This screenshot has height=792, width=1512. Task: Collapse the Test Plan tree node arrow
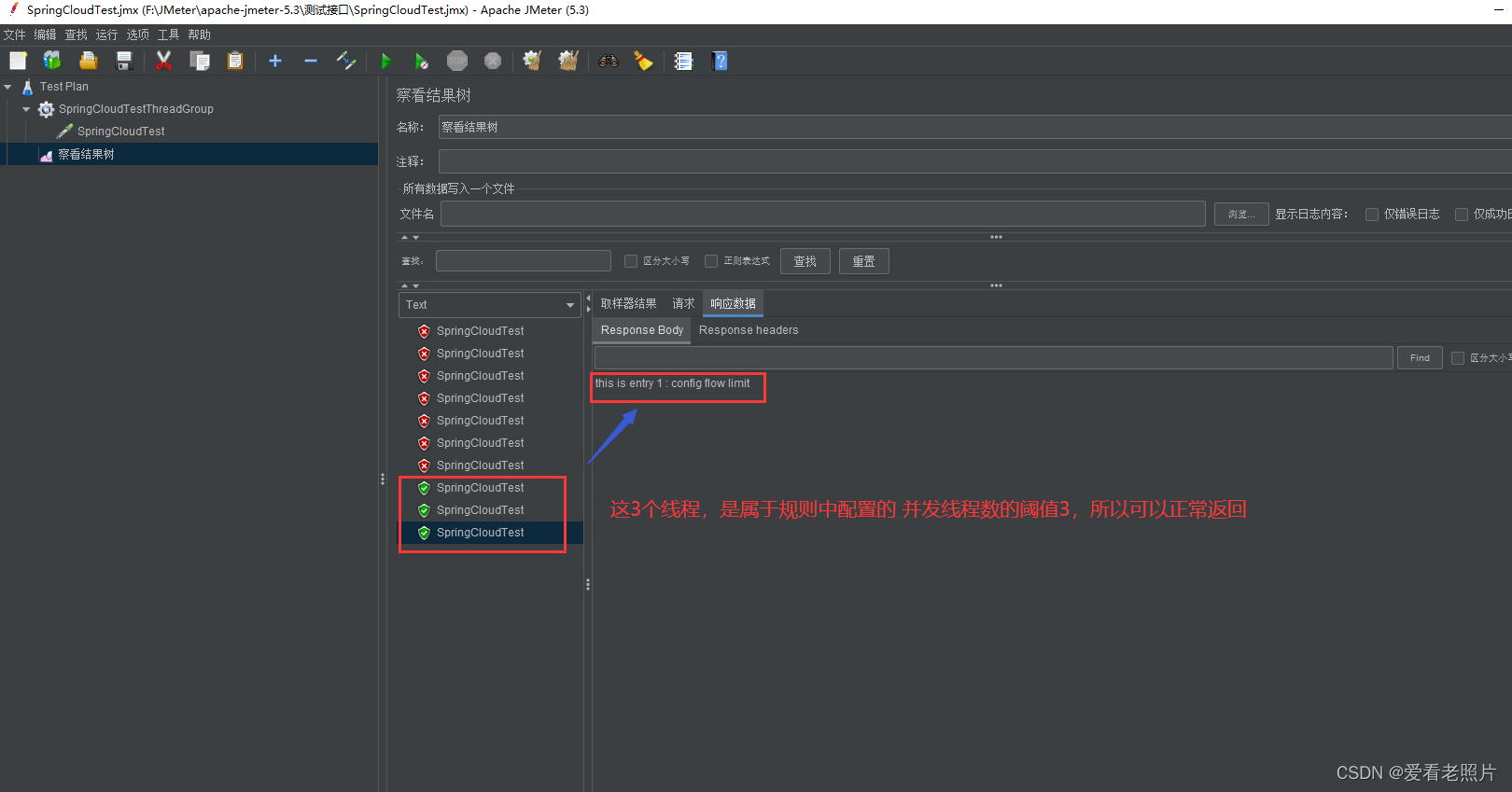pyautogui.click(x=7, y=87)
